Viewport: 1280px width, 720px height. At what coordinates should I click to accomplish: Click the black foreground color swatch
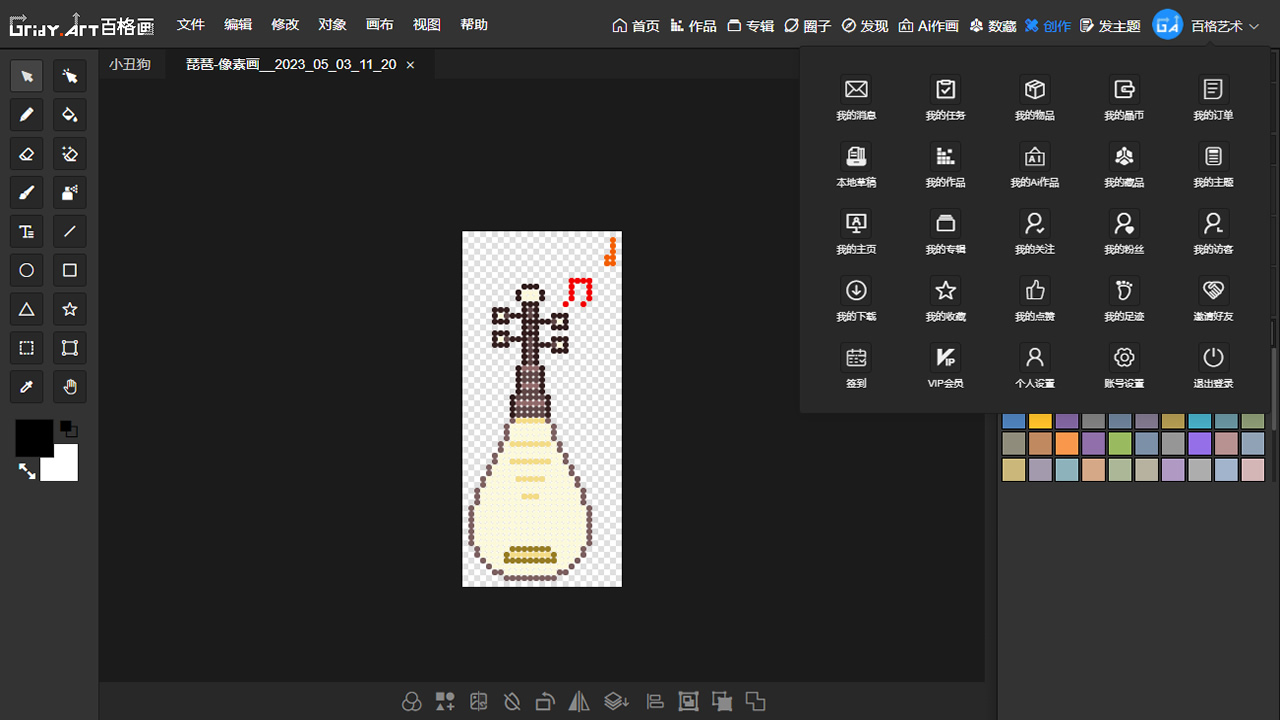(x=32, y=436)
